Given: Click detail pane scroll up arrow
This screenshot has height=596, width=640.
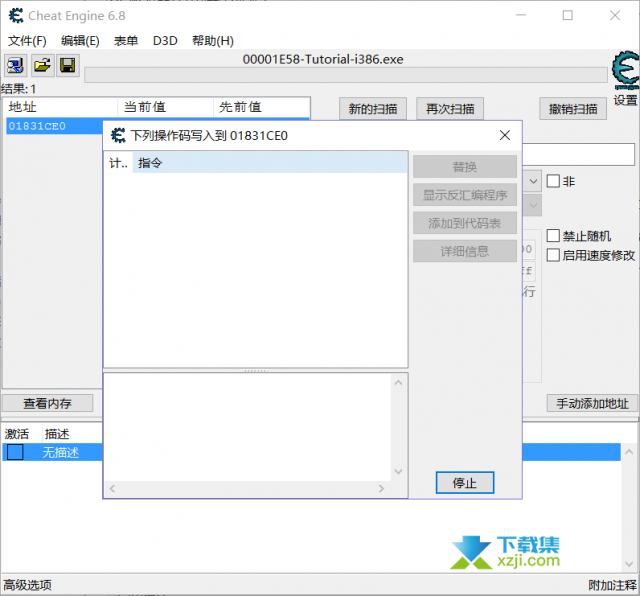Looking at the screenshot, I should (x=399, y=383).
